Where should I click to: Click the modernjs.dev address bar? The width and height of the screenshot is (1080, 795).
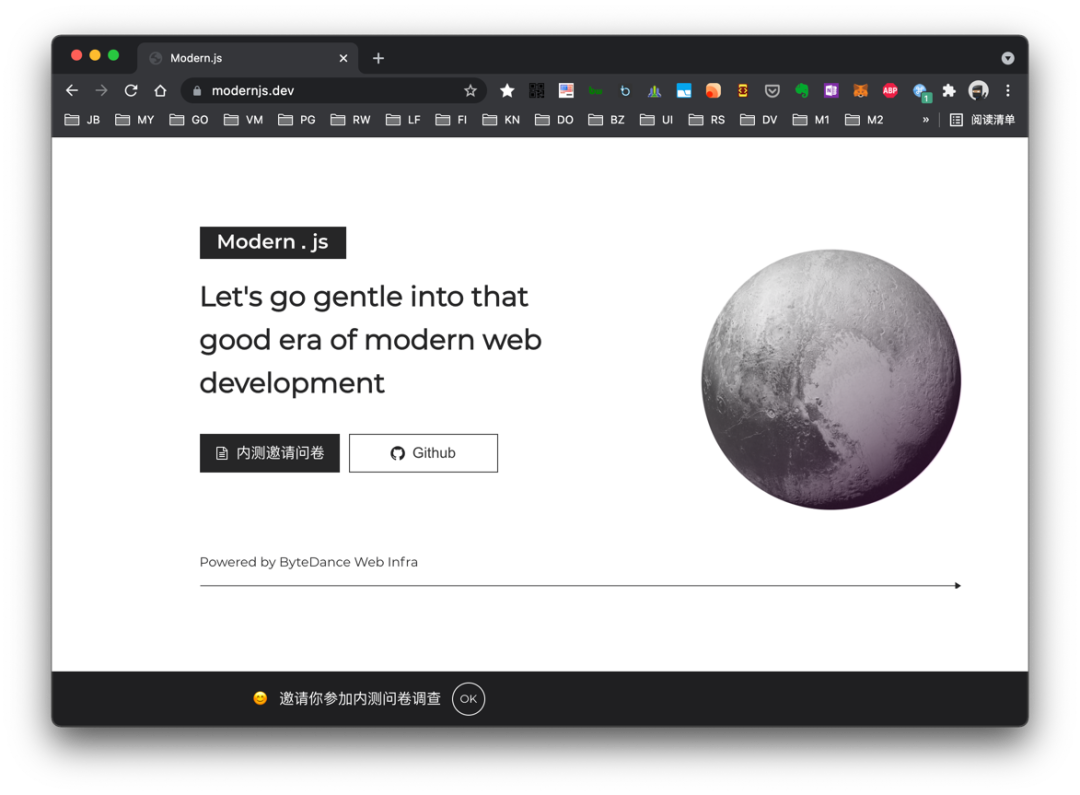[334, 90]
